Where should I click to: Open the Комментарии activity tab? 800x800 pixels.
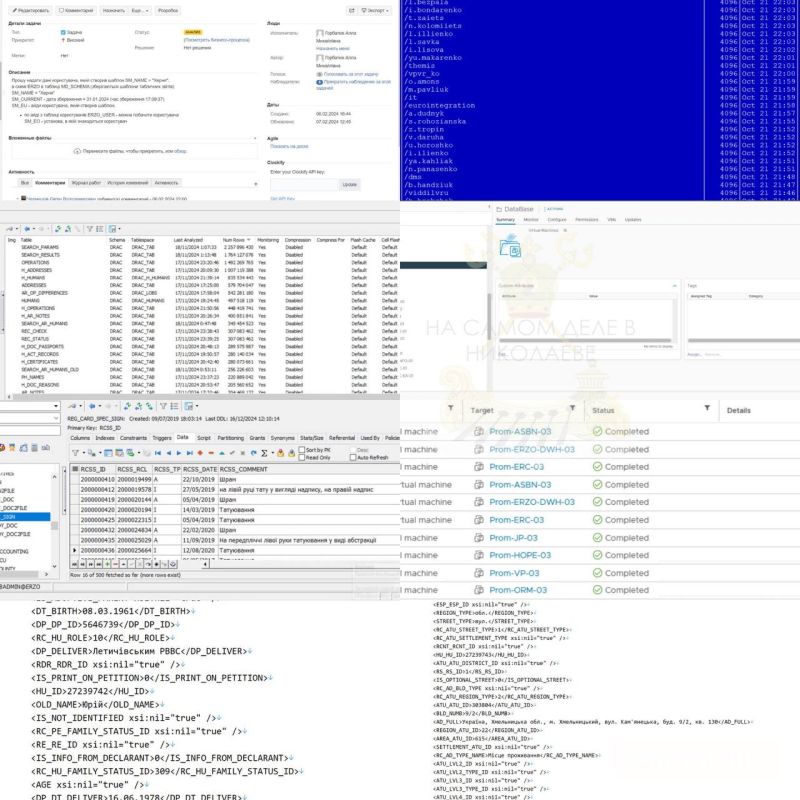tap(50, 183)
